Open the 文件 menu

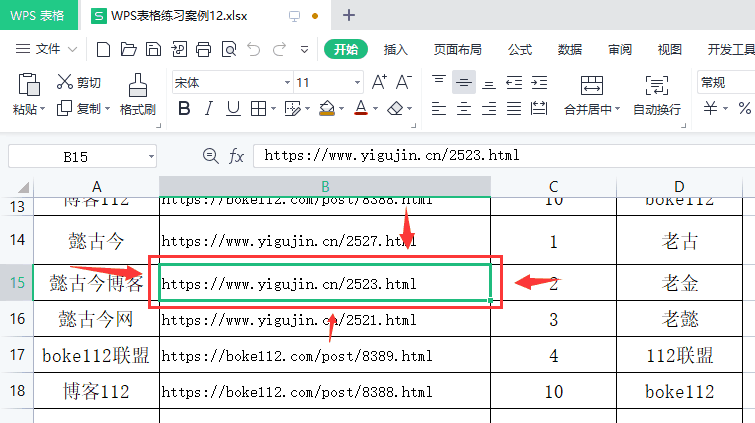coord(46,49)
